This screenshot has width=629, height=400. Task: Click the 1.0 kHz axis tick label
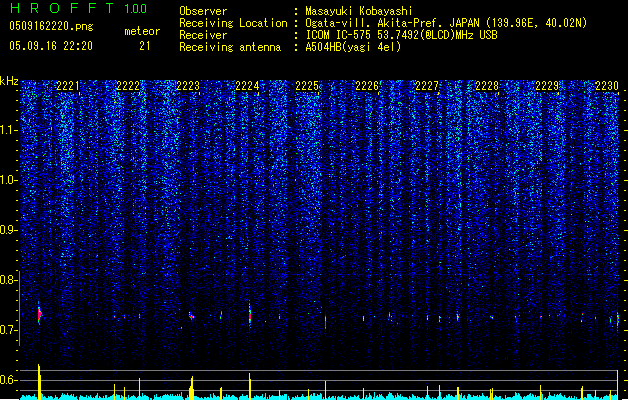click(x=8, y=180)
